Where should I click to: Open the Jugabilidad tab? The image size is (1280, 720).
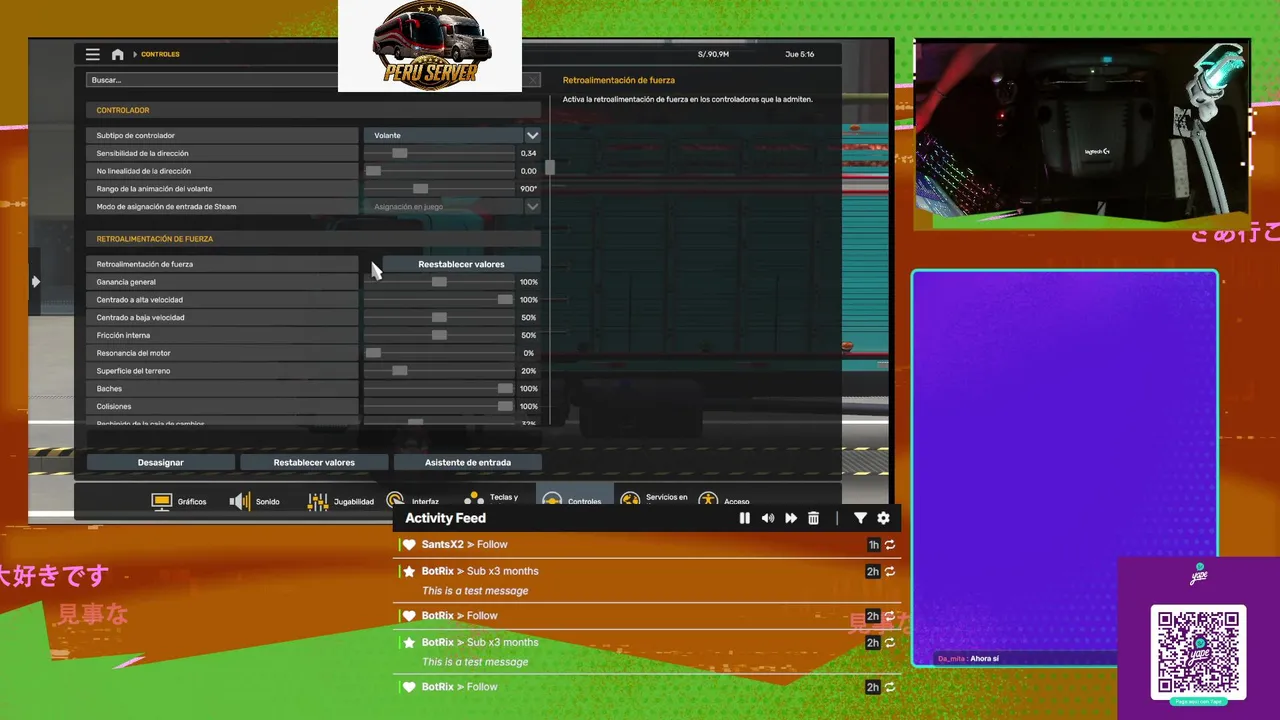tap(340, 501)
